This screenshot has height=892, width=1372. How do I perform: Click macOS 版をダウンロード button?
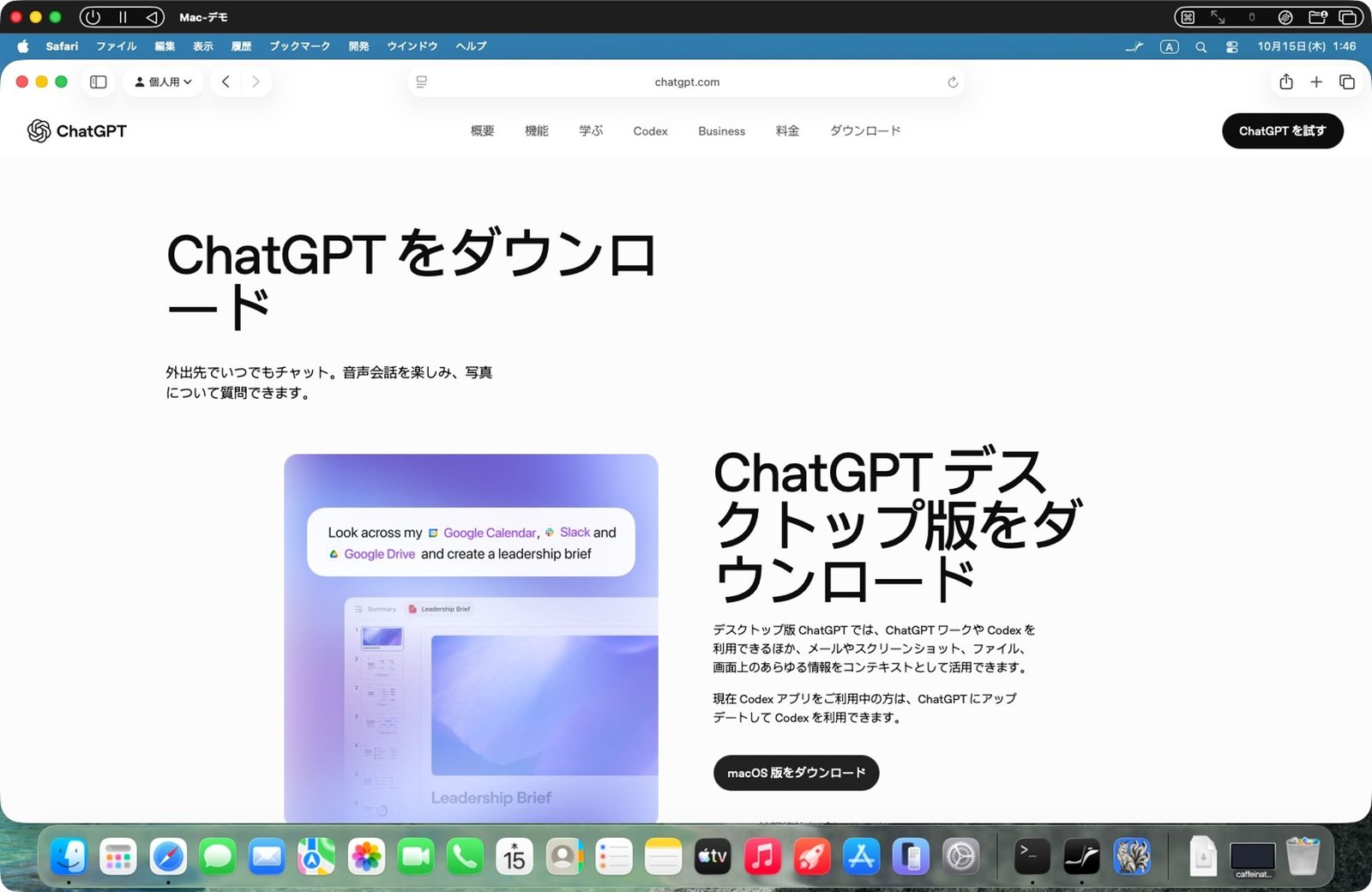point(796,773)
